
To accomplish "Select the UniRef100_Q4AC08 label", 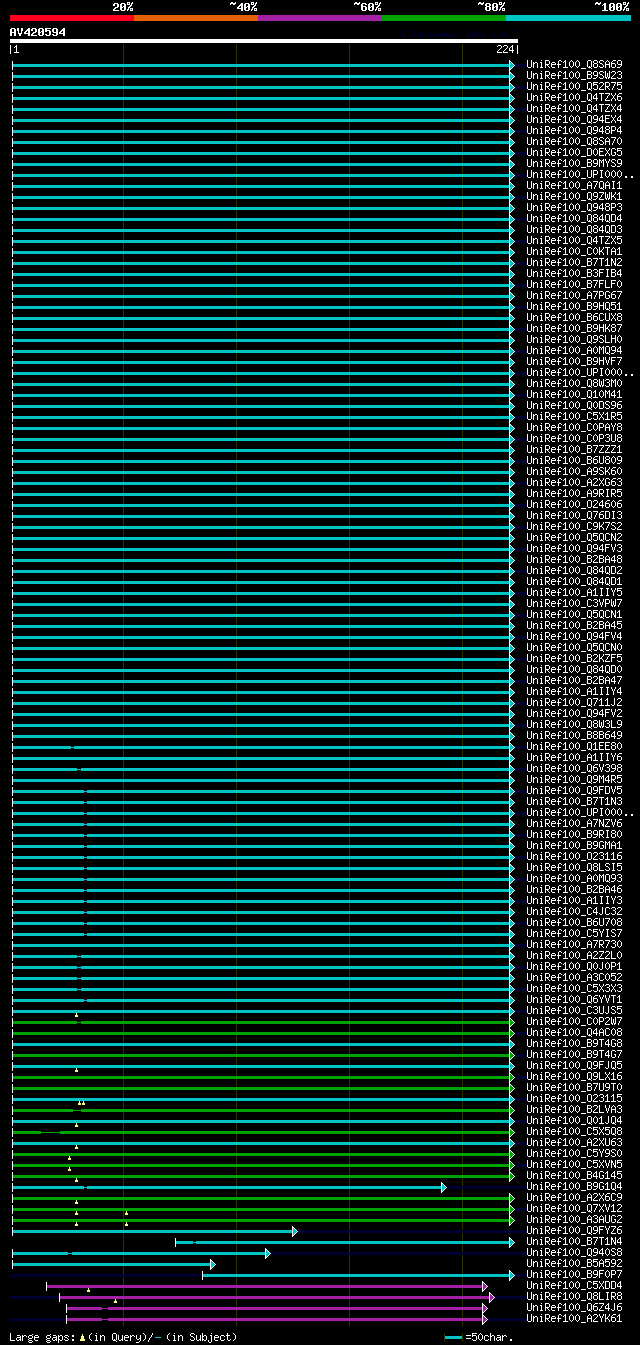I will [x=574, y=1032].
